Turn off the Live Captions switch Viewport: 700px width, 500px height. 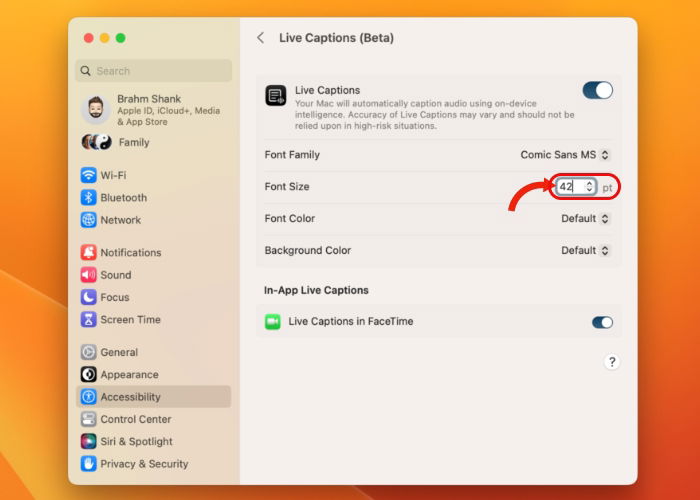pyautogui.click(x=597, y=90)
